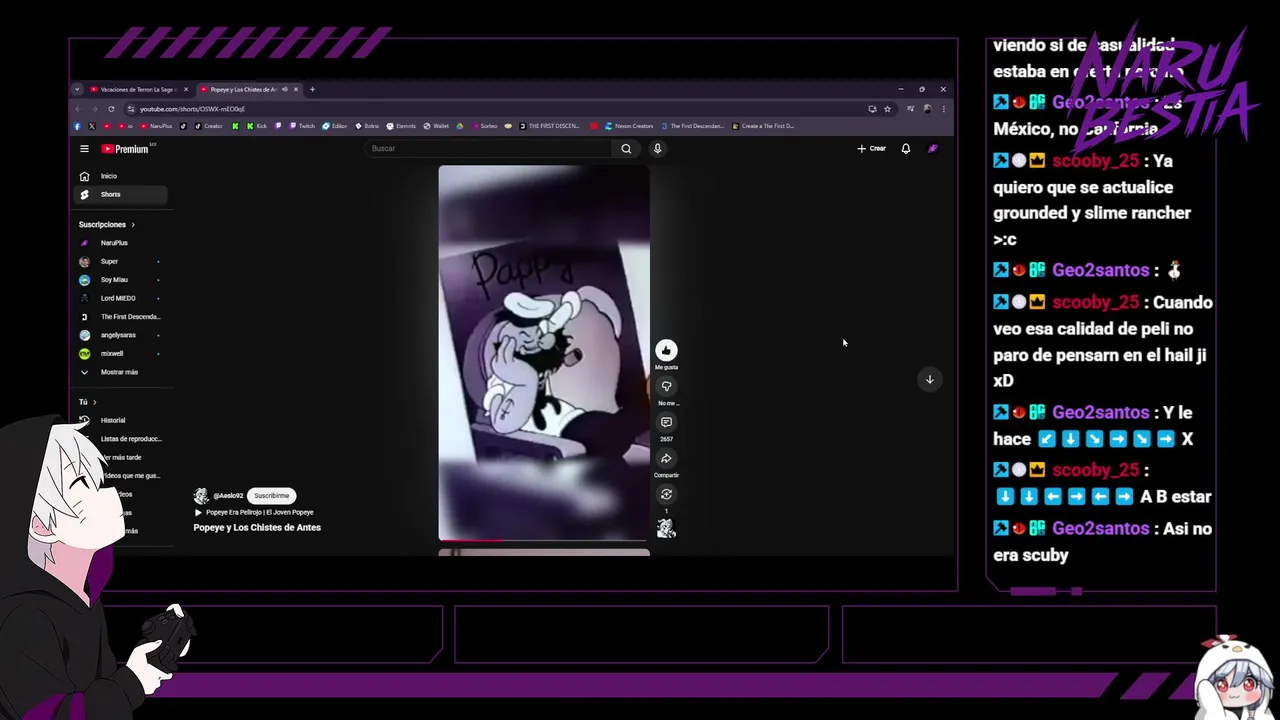Image resolution: width=1280 pixels, height=720 pixels.
Task: Open the Editor bookmark
Action: (x=334, y=126)
